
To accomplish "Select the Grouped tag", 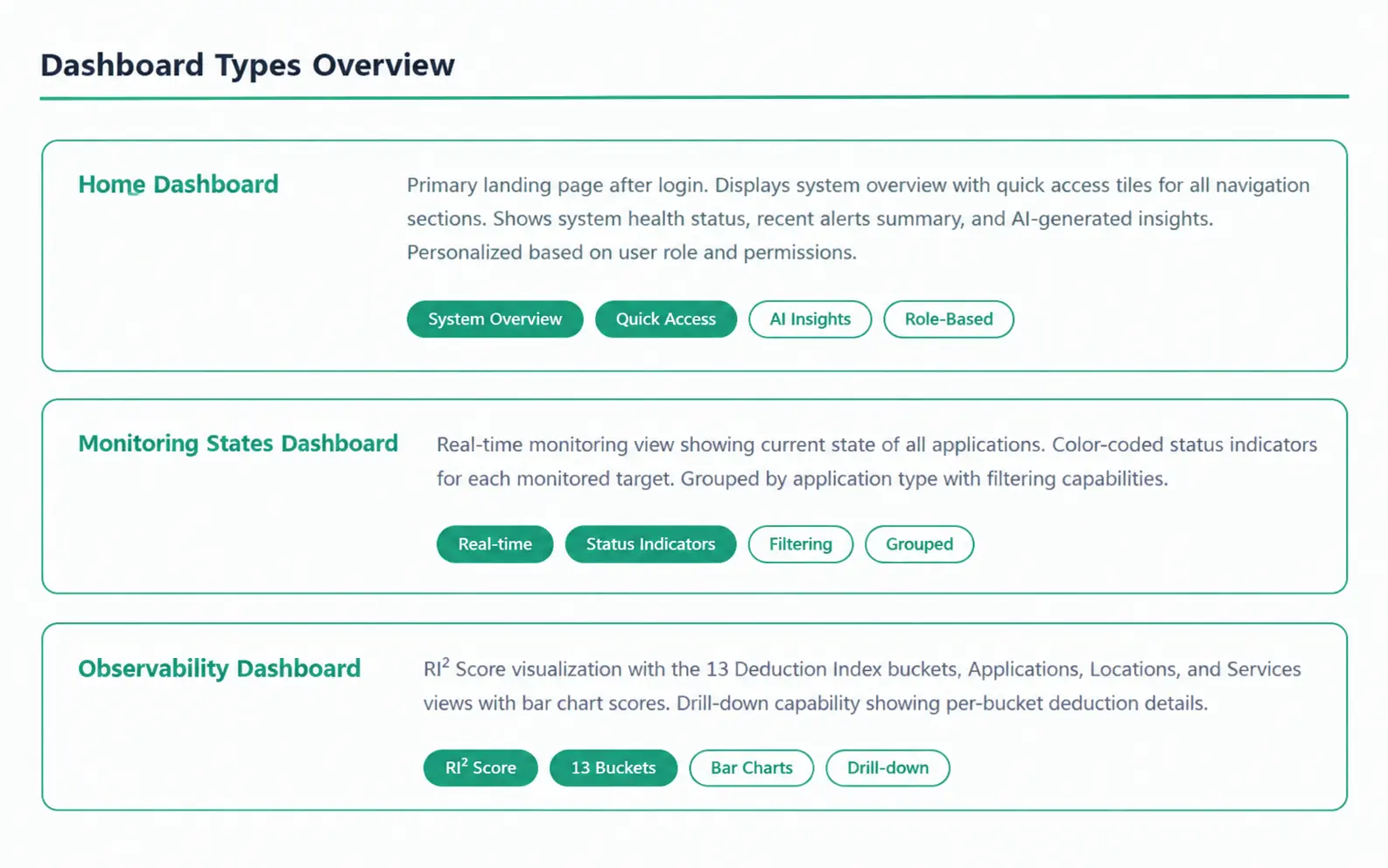I will click(x=919, y=544).
